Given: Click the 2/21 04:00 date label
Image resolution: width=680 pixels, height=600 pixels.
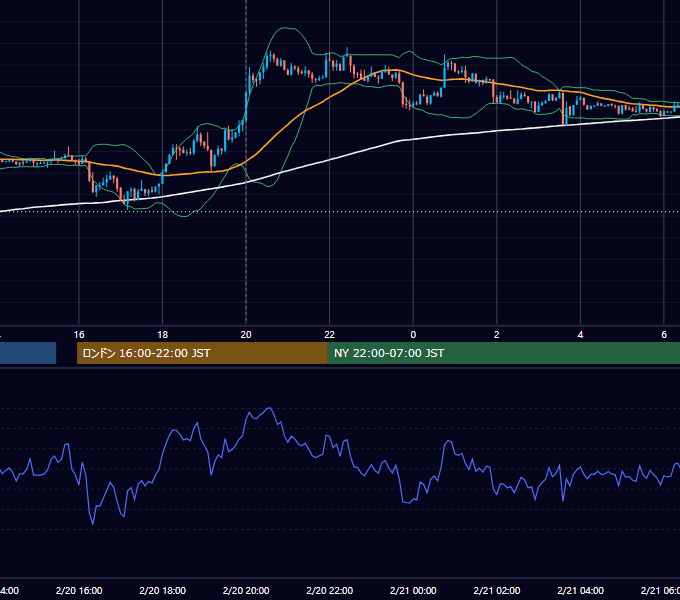Looking at the screenshot, I should click(580, 590).
